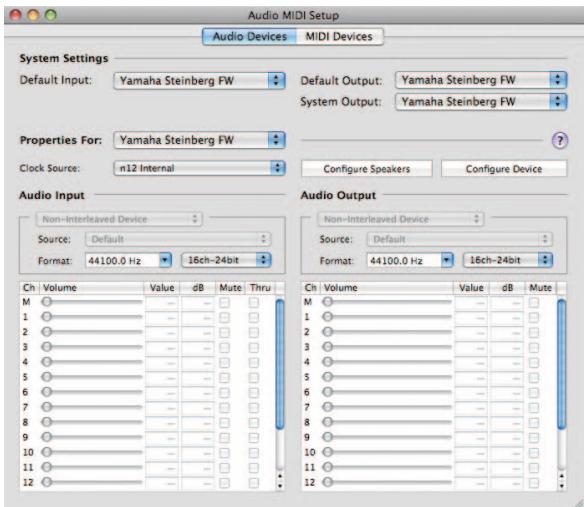
Task: Switch to the MIDI Devices tab
Action: click(339, 37)
